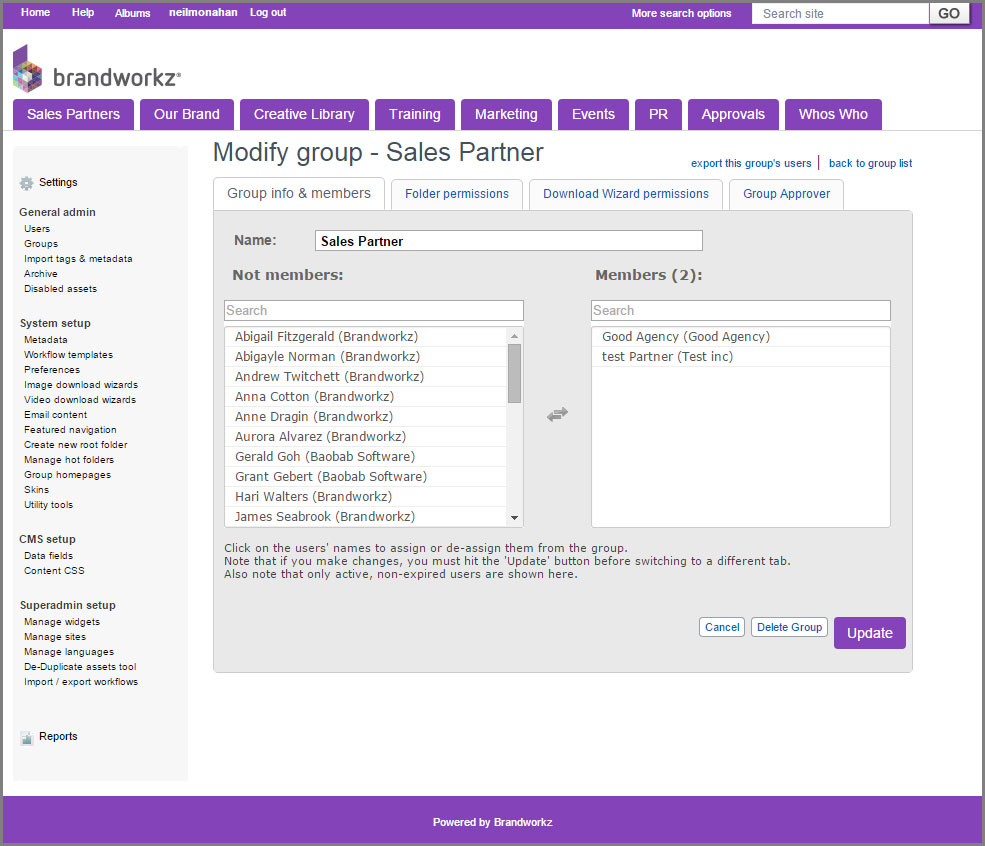This screenshot has height=846, width=985.
Task: Open Workflow templates under System setup
Action: [x=68, y=355]
